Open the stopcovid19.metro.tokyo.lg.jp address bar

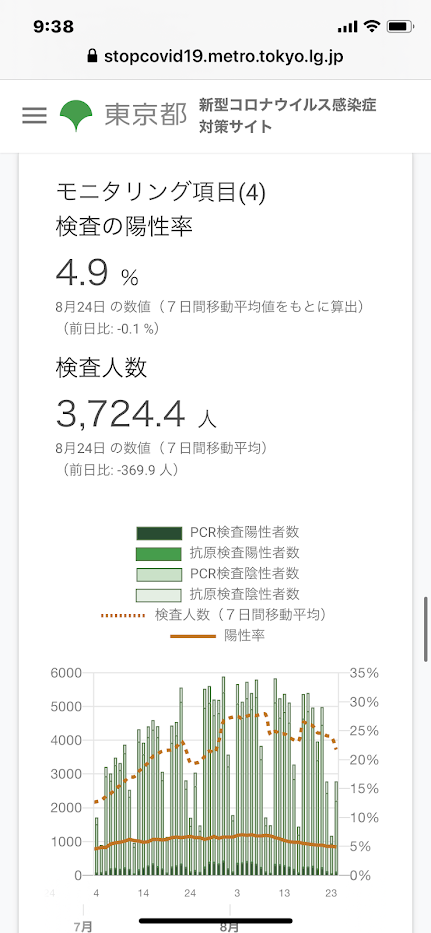click(x=216, y=57)
